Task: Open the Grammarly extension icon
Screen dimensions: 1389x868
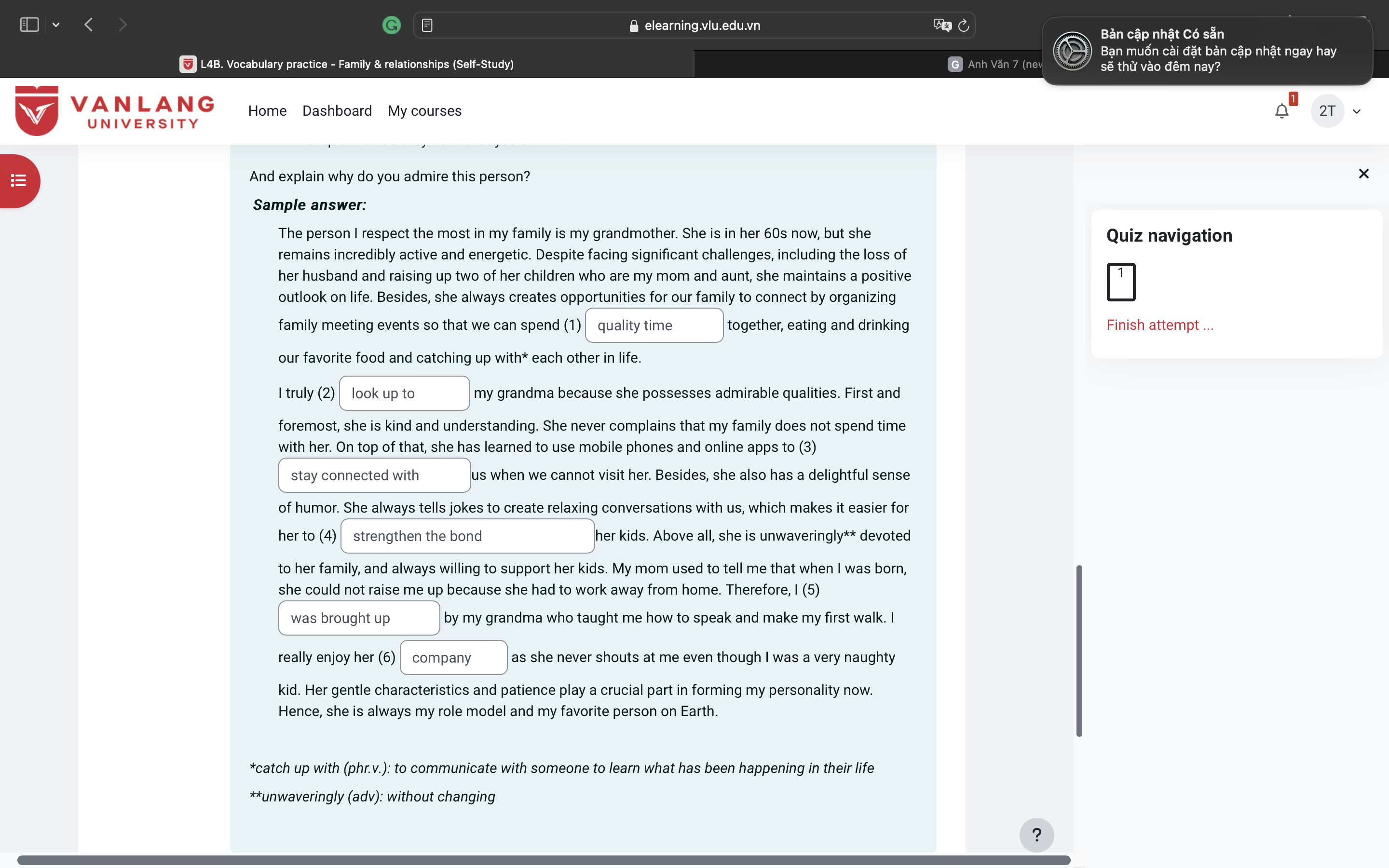Action: pyautogui.click(x=392, y=25)
